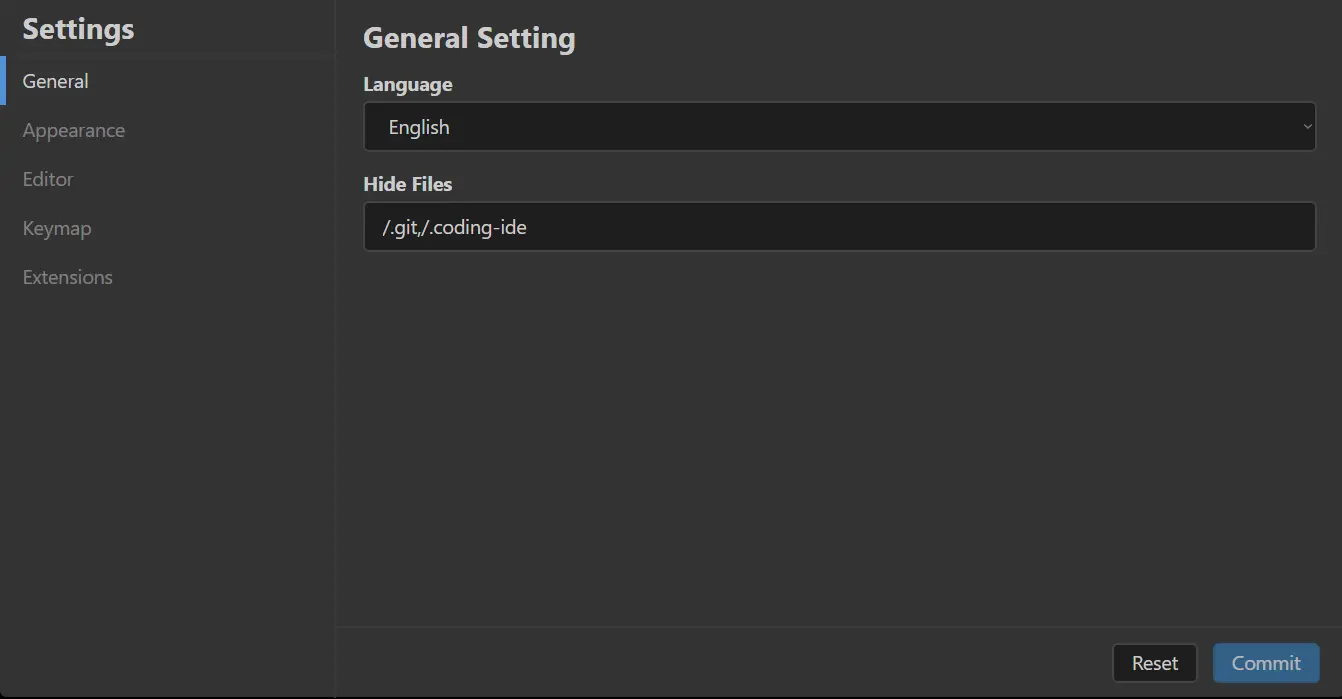The height and width of the screenshot is (699, 1342).
Task: Click the Settings panel title
Action: (78, 29)
